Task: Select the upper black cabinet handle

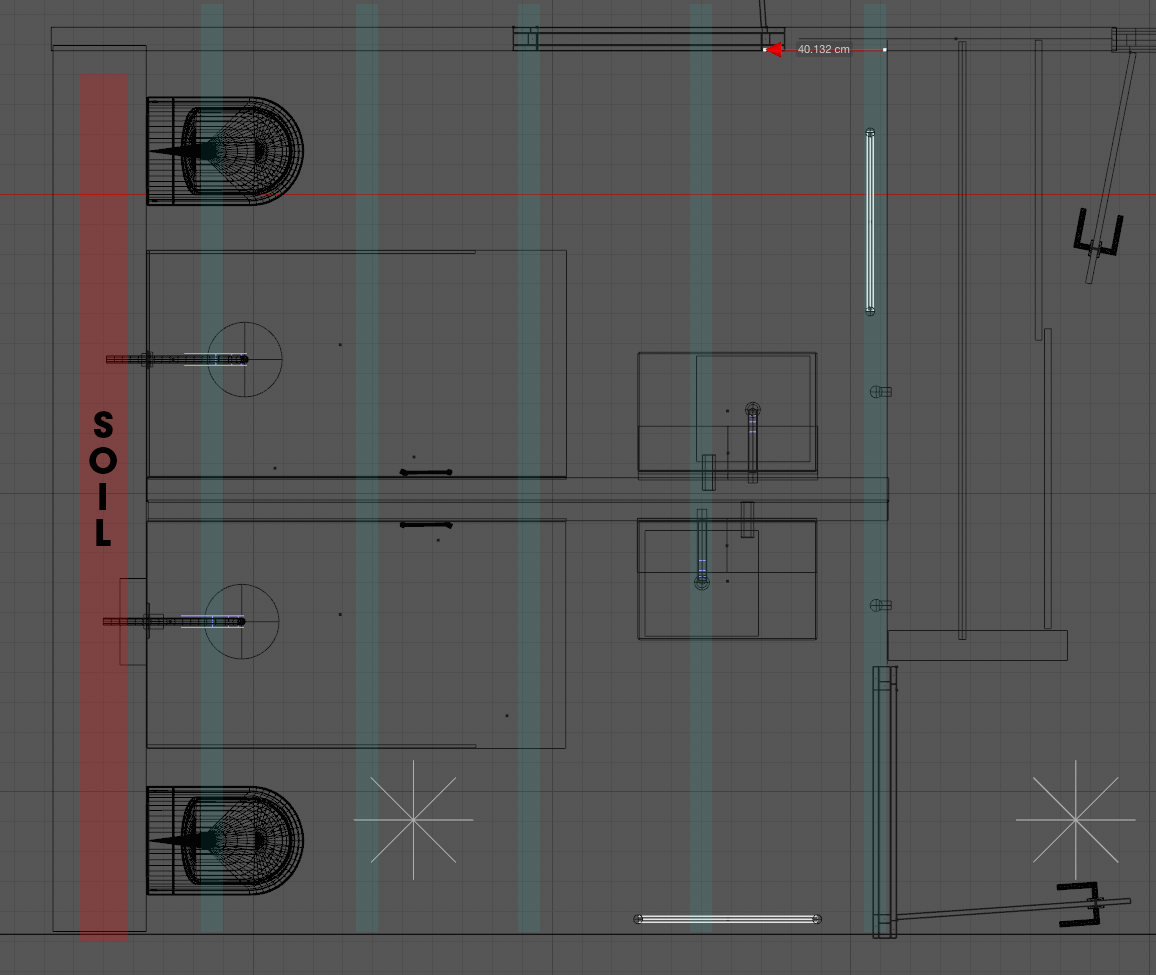Action: [x=426, y=472]
